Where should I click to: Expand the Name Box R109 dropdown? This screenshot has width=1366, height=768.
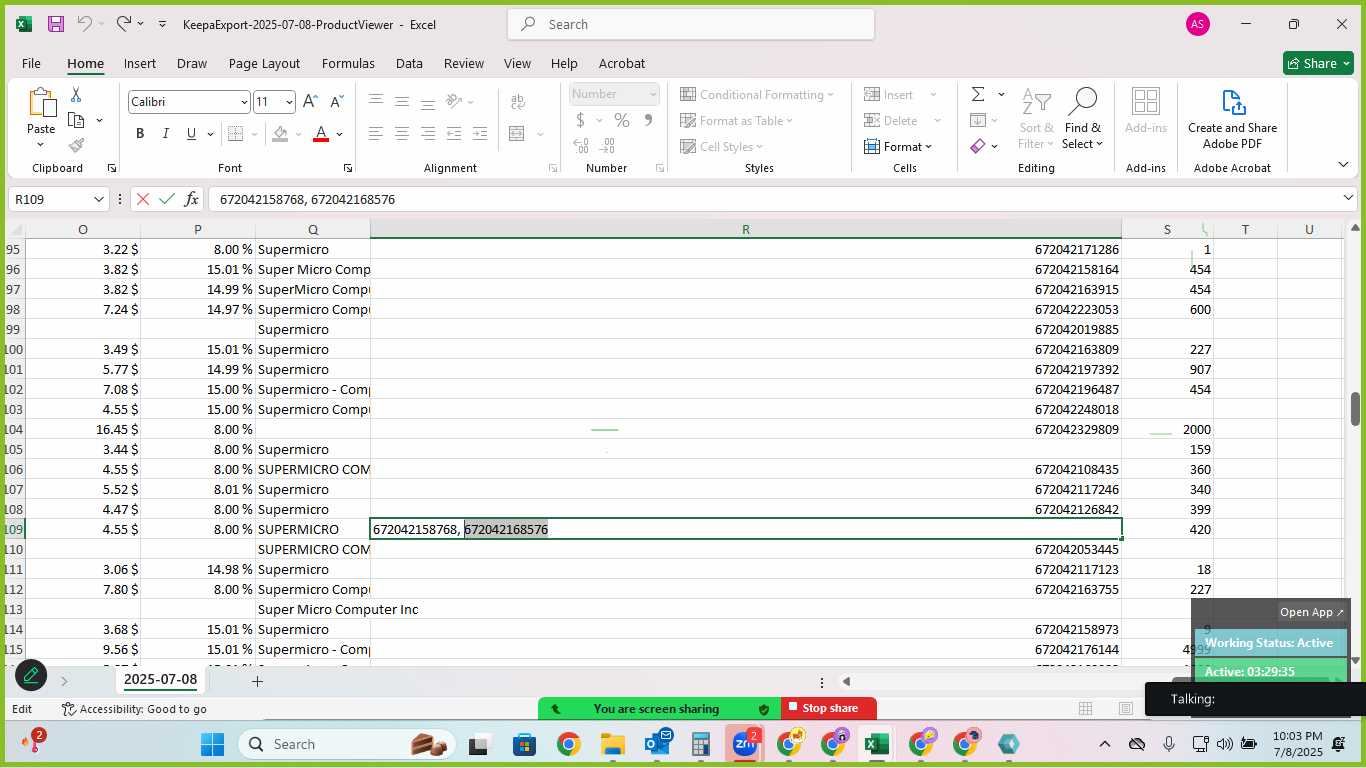[98, 199]
